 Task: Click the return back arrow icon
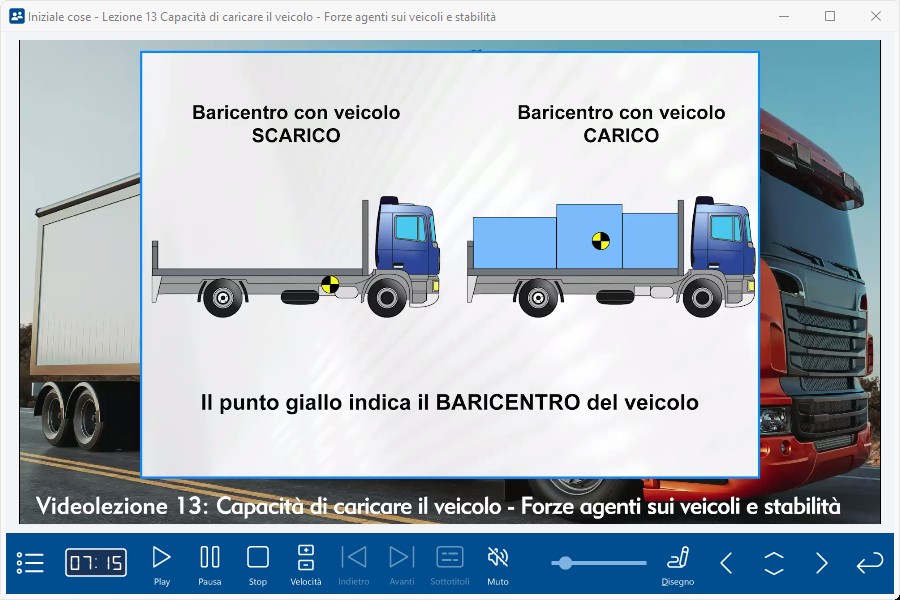869,563
